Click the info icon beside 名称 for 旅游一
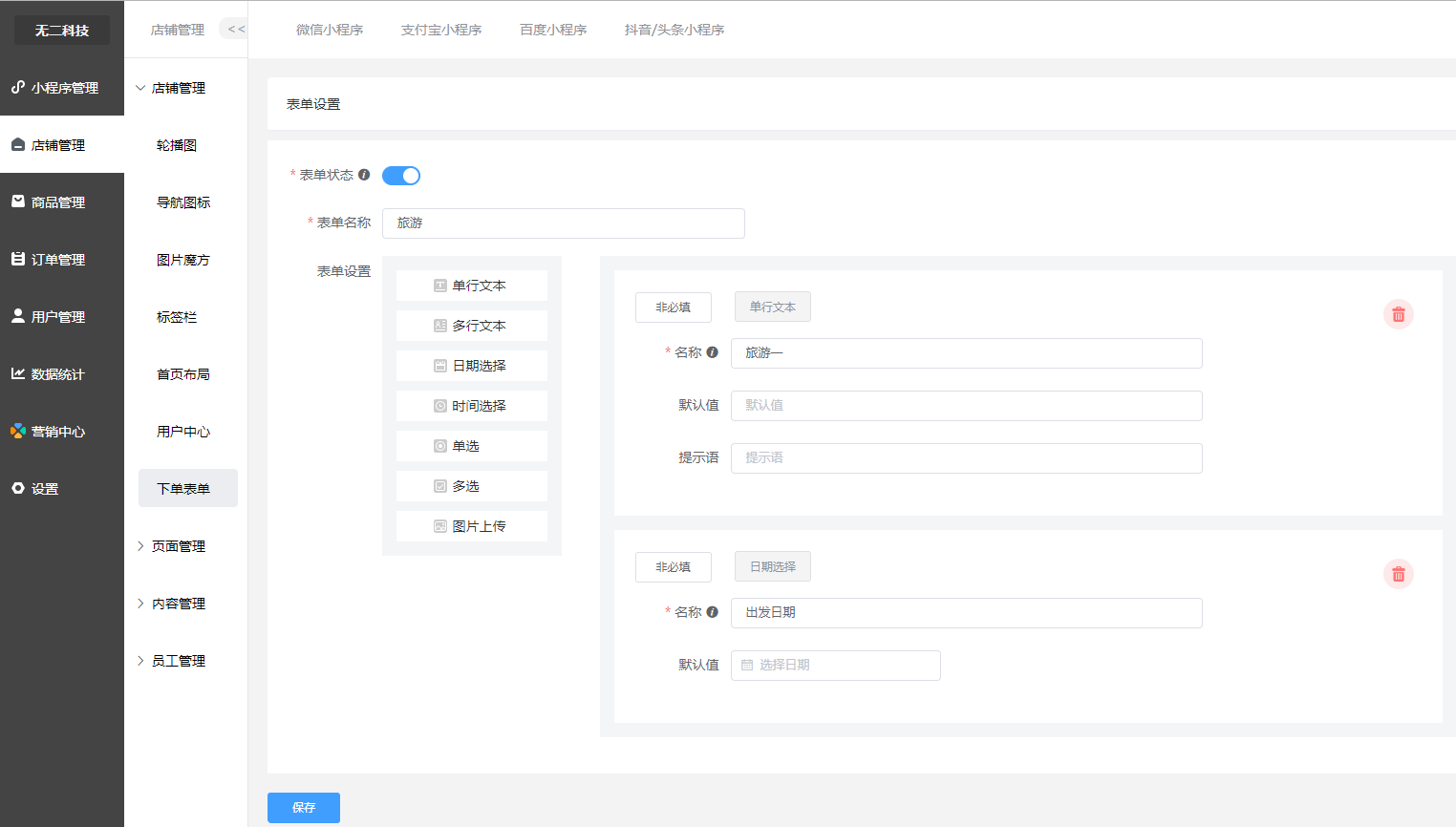Screen dimensions: 1456x827 [x=712, y=352]
